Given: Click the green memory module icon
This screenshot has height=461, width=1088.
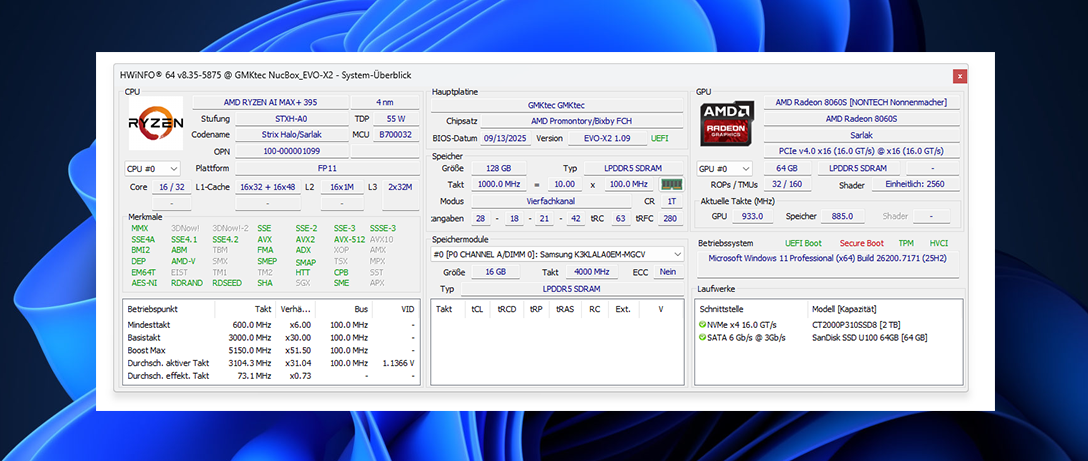Looking at the screenshot, I should pos(672,184).
